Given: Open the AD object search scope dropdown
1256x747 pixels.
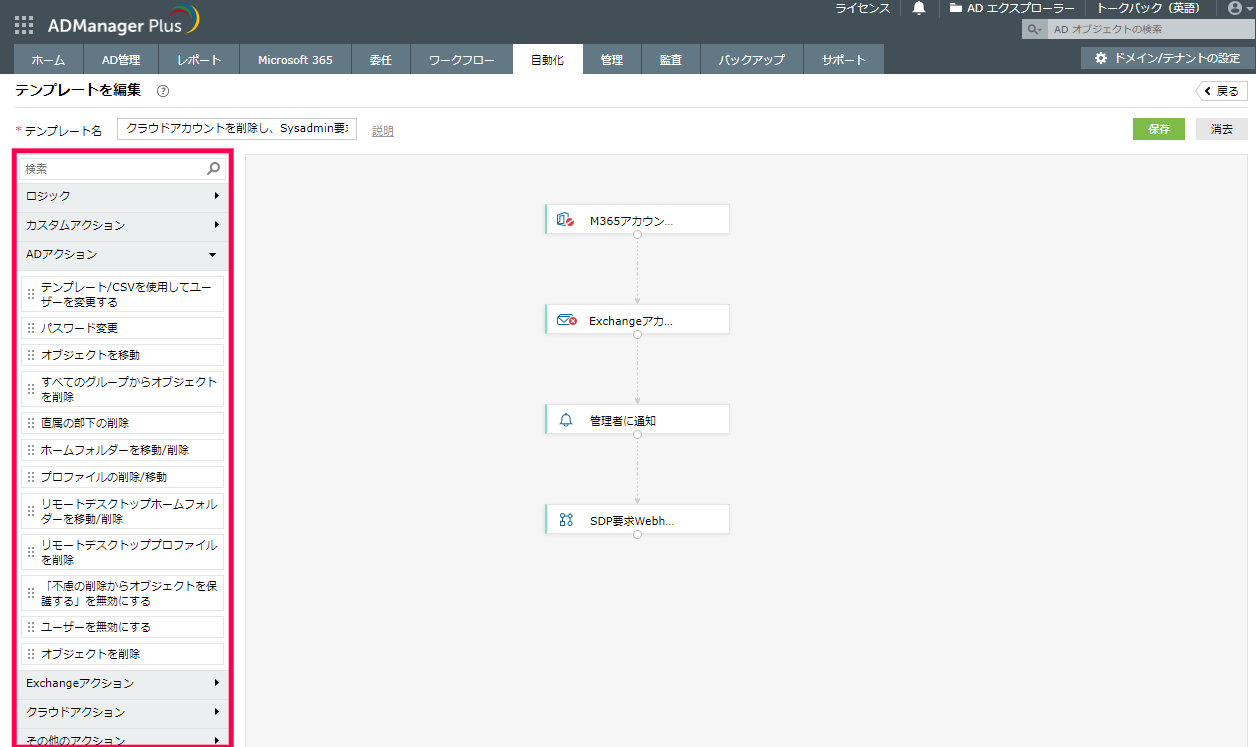Looking at the screenshot, I should [x=1035, y=30].
